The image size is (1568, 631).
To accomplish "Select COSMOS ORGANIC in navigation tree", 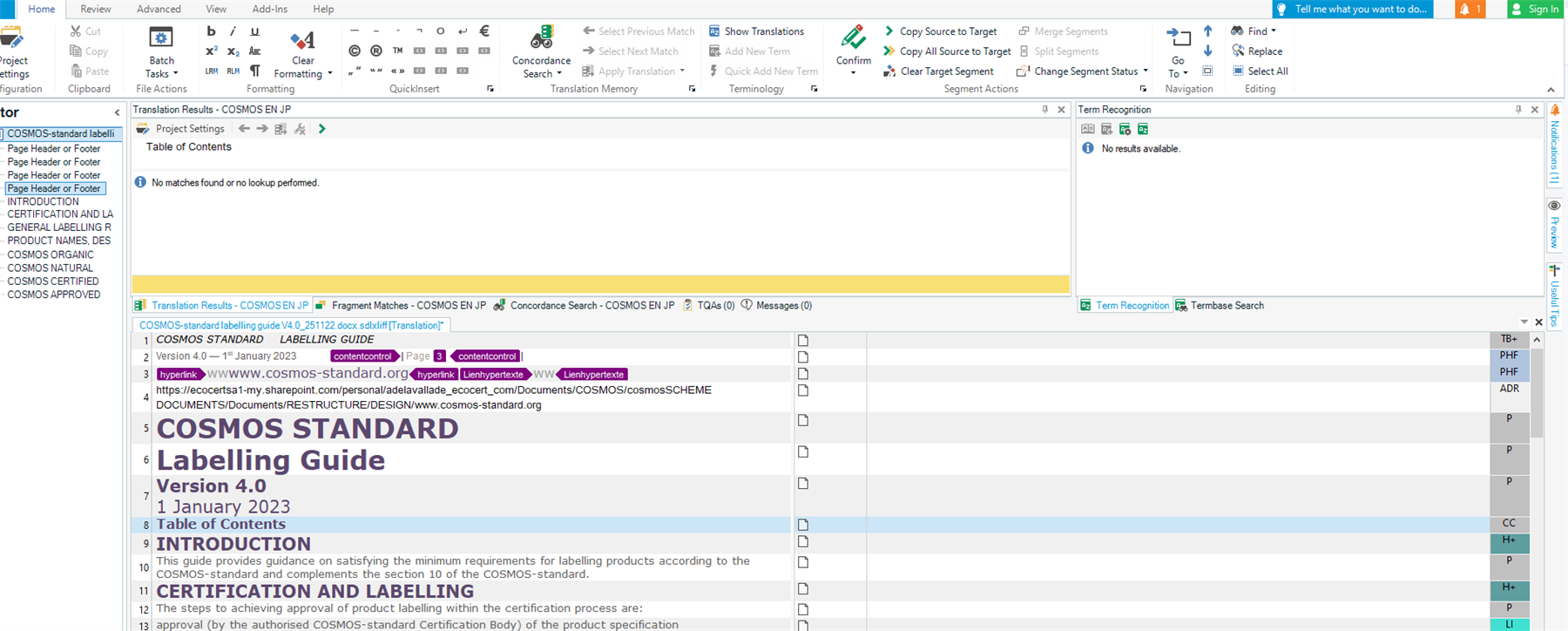I will point(51,254).
